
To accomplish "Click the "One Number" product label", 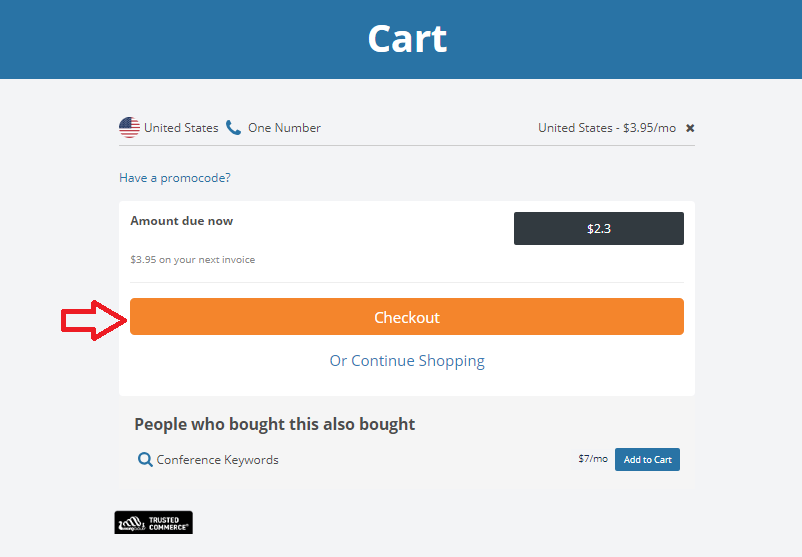I will 284,128.
